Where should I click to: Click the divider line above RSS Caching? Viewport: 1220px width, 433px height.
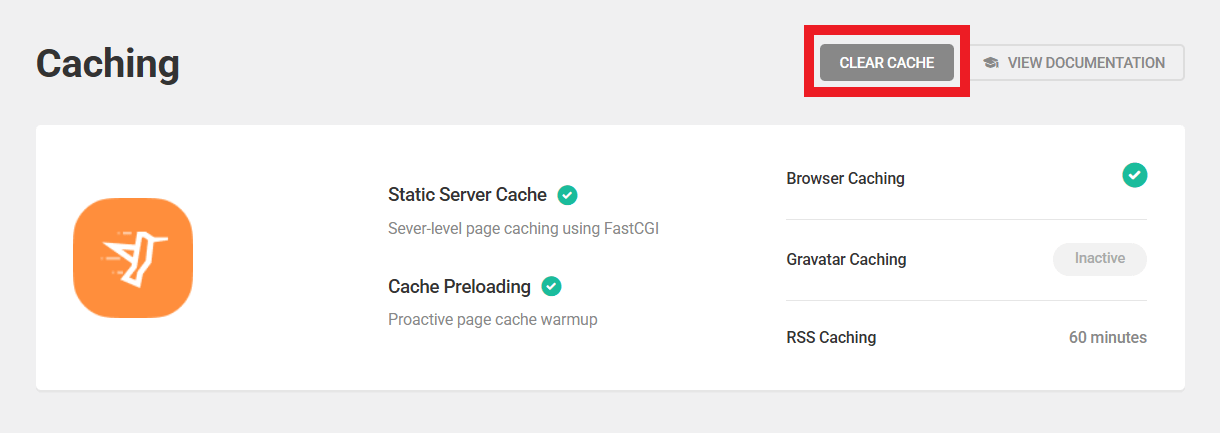click(x=966, y=300)
